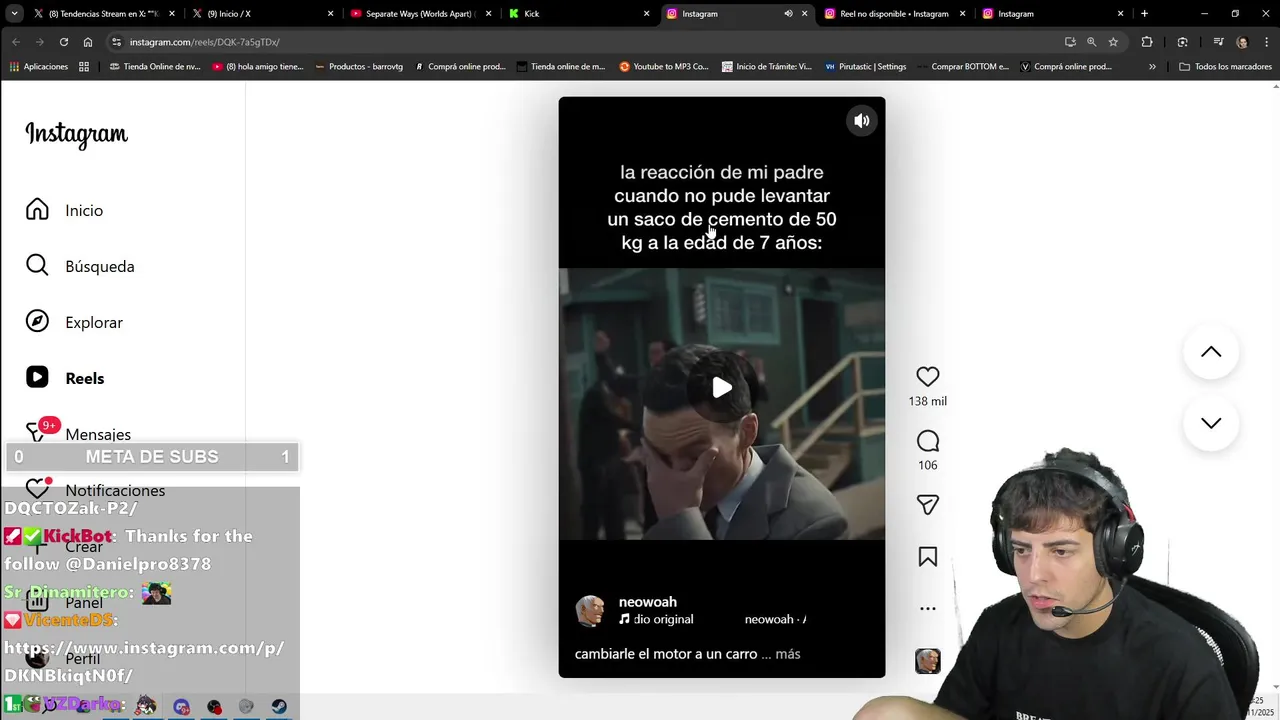View site information icon in address bar
Screen dimensions: 1280x720
116,42
